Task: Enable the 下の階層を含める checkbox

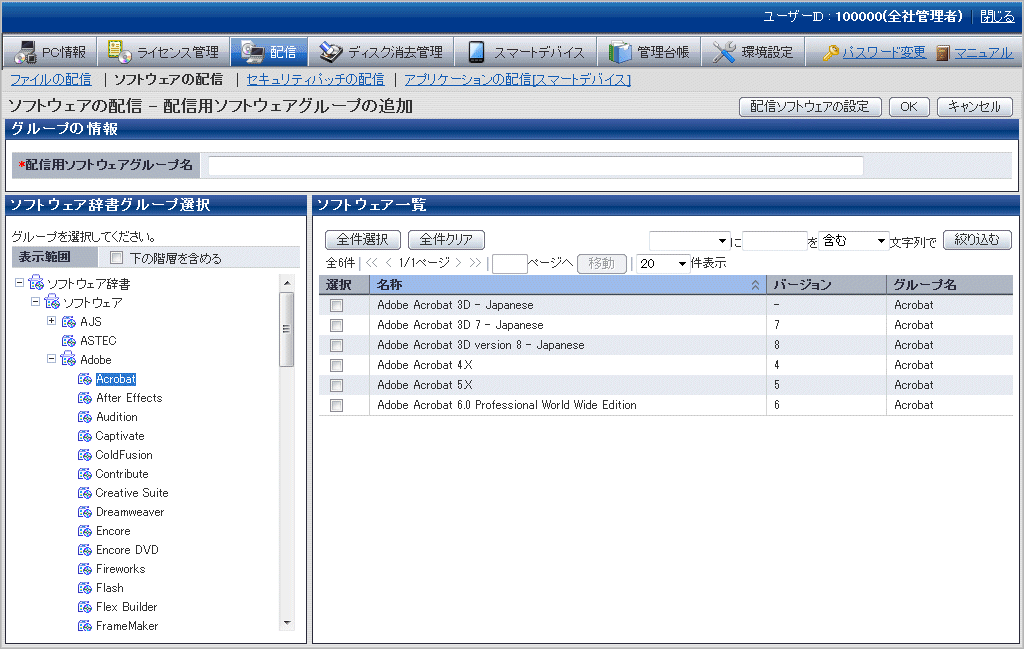Action: [x=116, y=258]
